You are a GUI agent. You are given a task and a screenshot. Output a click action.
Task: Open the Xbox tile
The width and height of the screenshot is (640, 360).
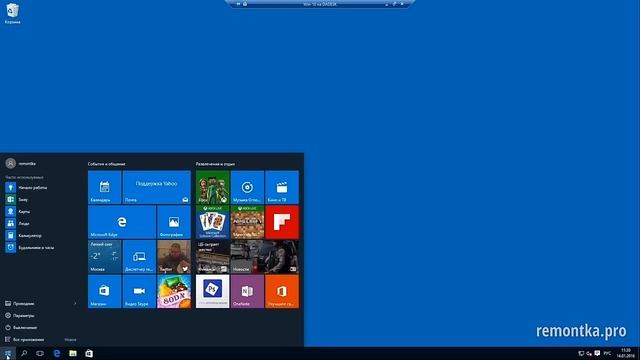pyautogui.click(x=213, y=187)
